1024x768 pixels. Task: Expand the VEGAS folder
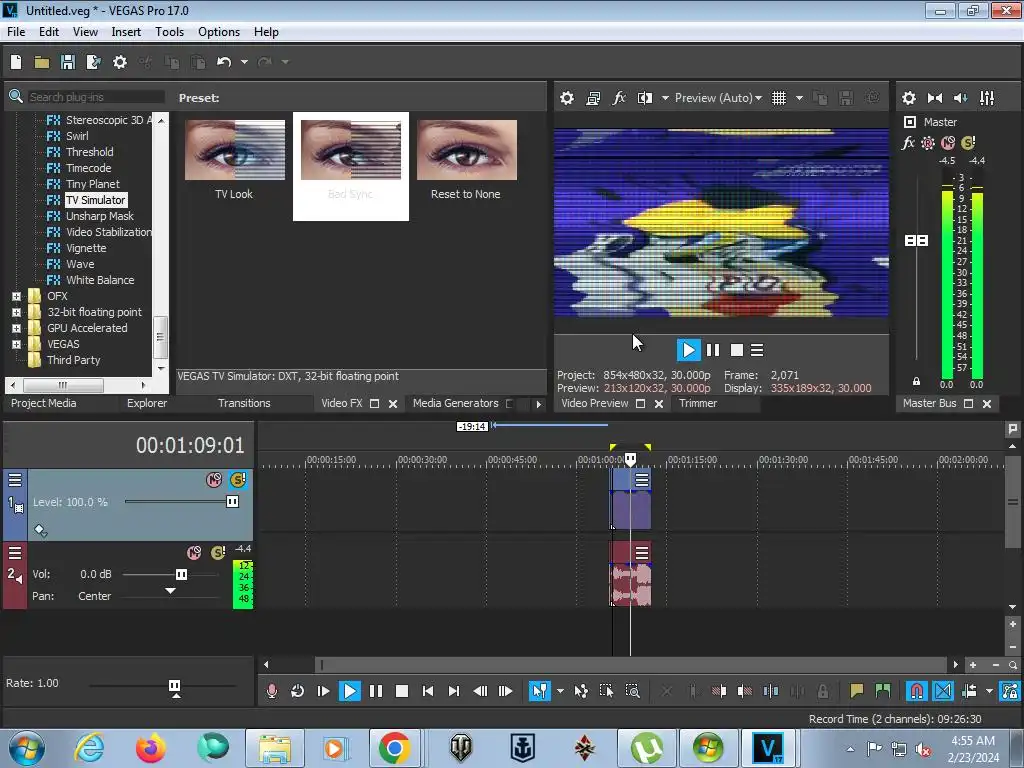tap(16, 344)
